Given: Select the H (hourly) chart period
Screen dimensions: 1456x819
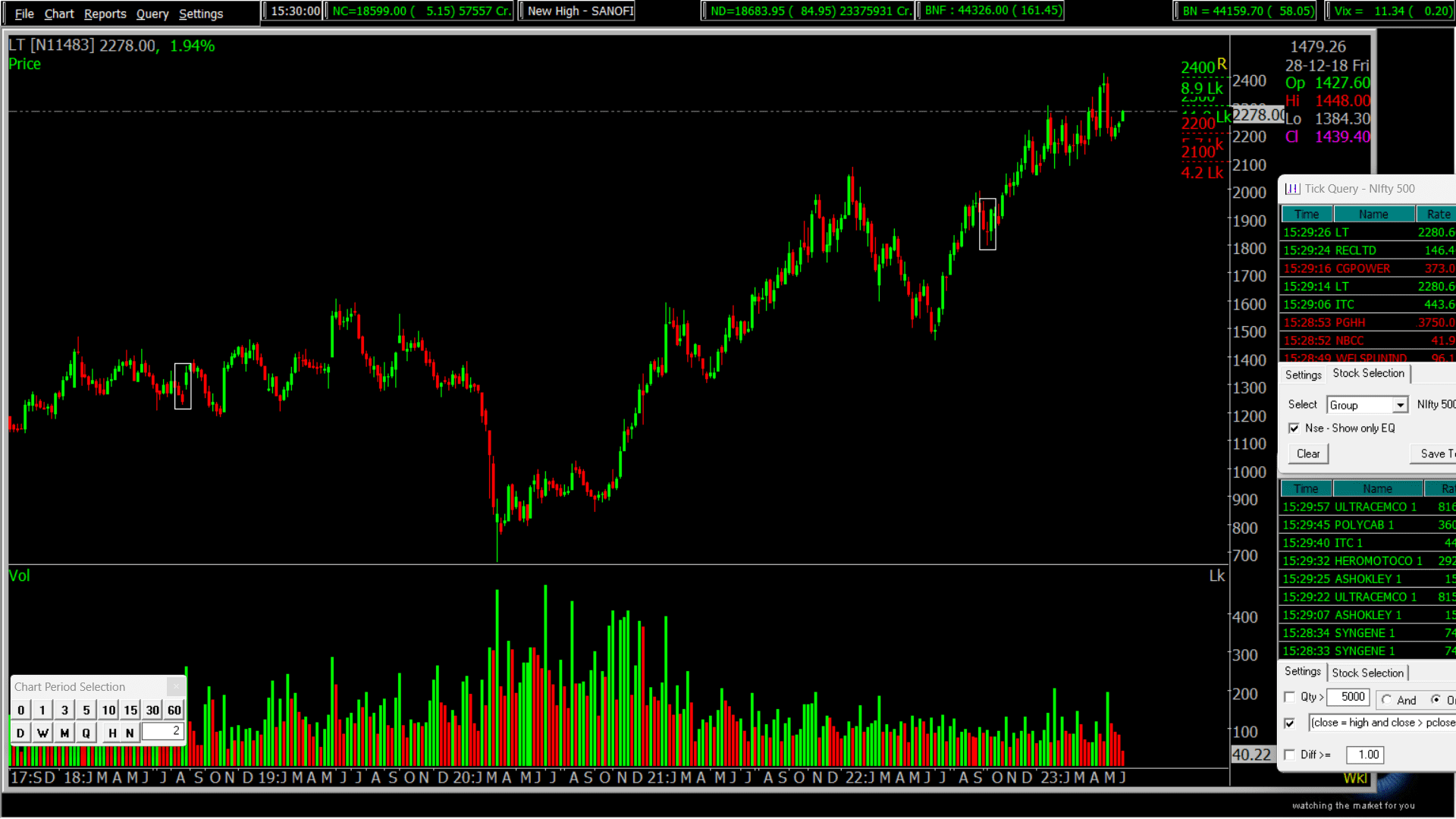Looking at the screenshot, I should point(111,733).
